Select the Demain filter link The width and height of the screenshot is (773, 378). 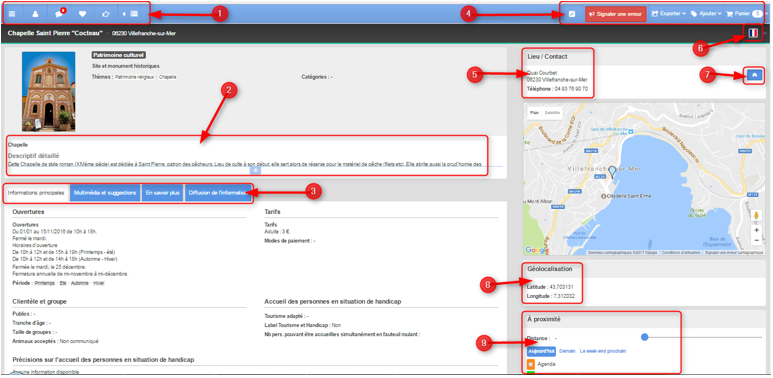[567, 351]
